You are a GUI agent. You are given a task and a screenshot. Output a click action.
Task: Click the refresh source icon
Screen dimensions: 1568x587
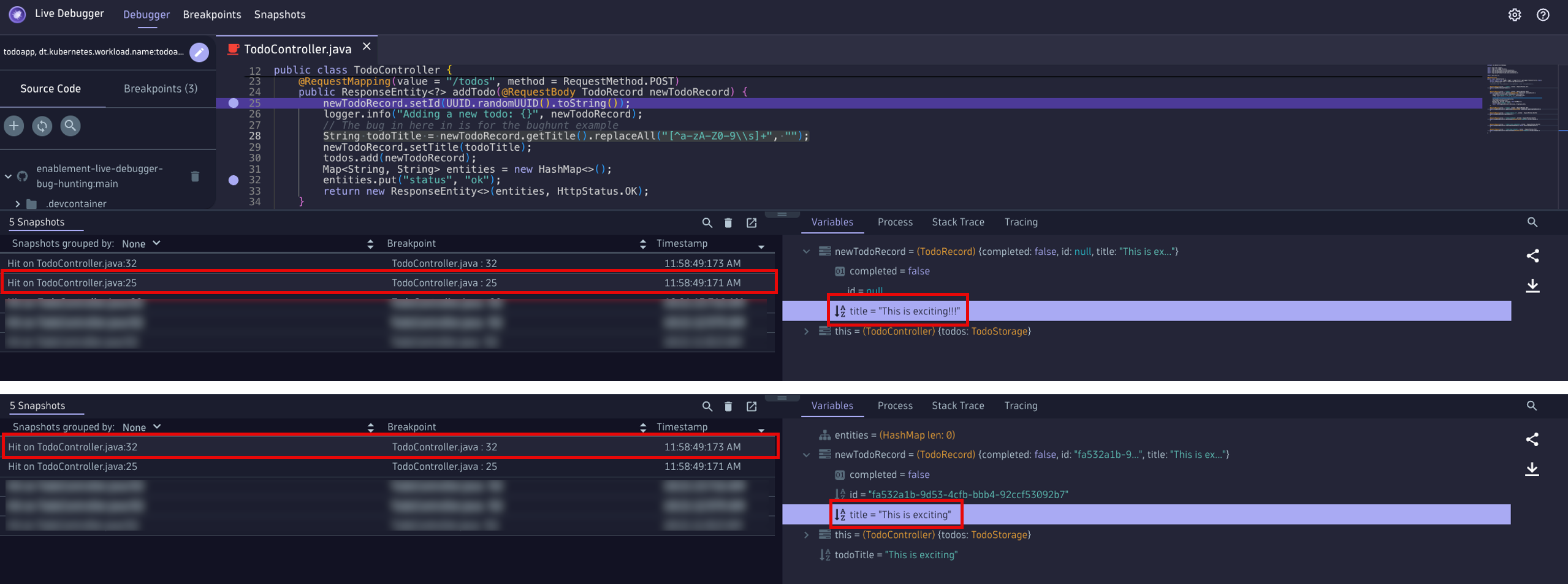point(42,126)
